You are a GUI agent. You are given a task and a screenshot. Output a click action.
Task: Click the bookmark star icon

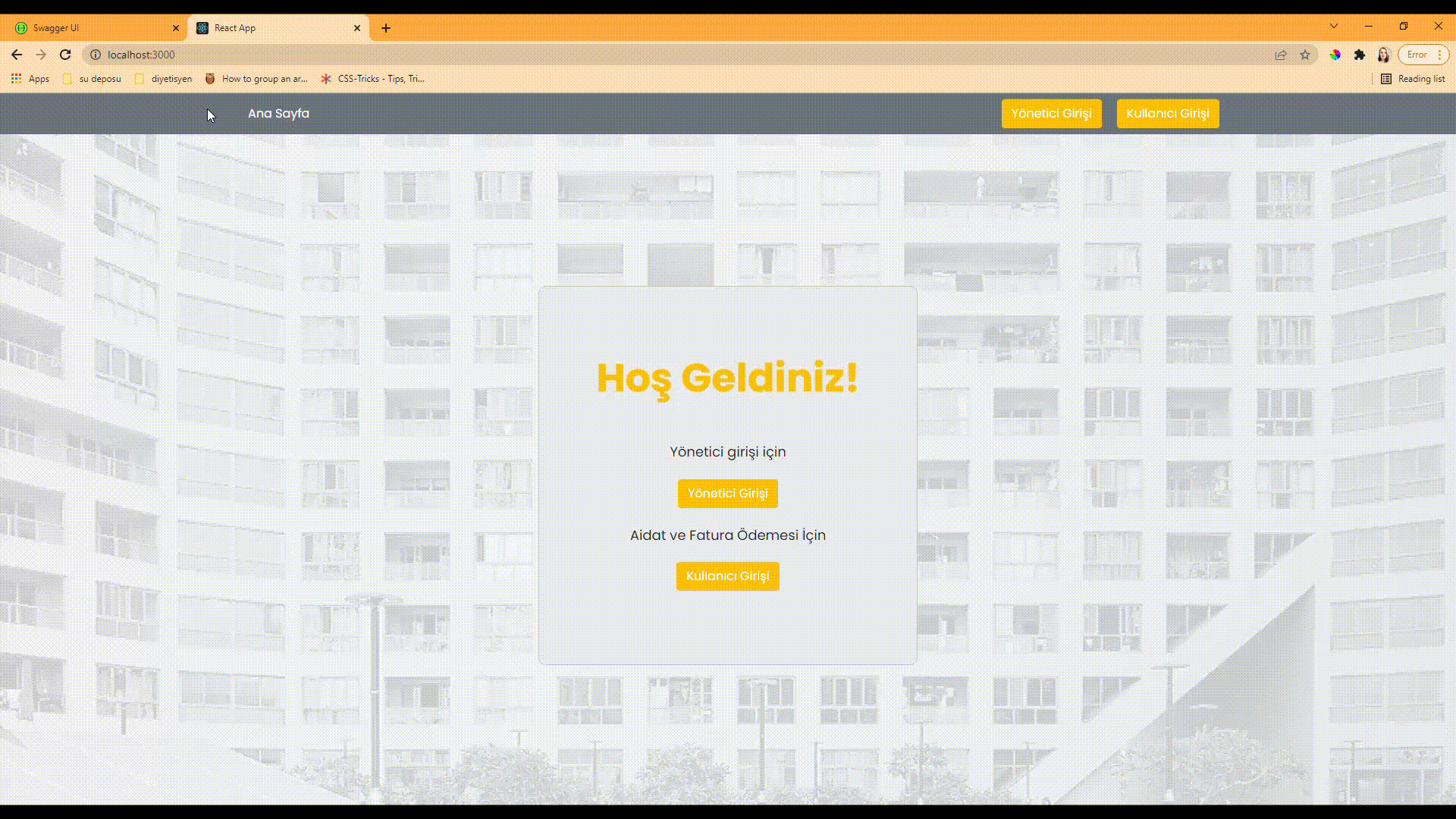click(x=1305, y=55)
